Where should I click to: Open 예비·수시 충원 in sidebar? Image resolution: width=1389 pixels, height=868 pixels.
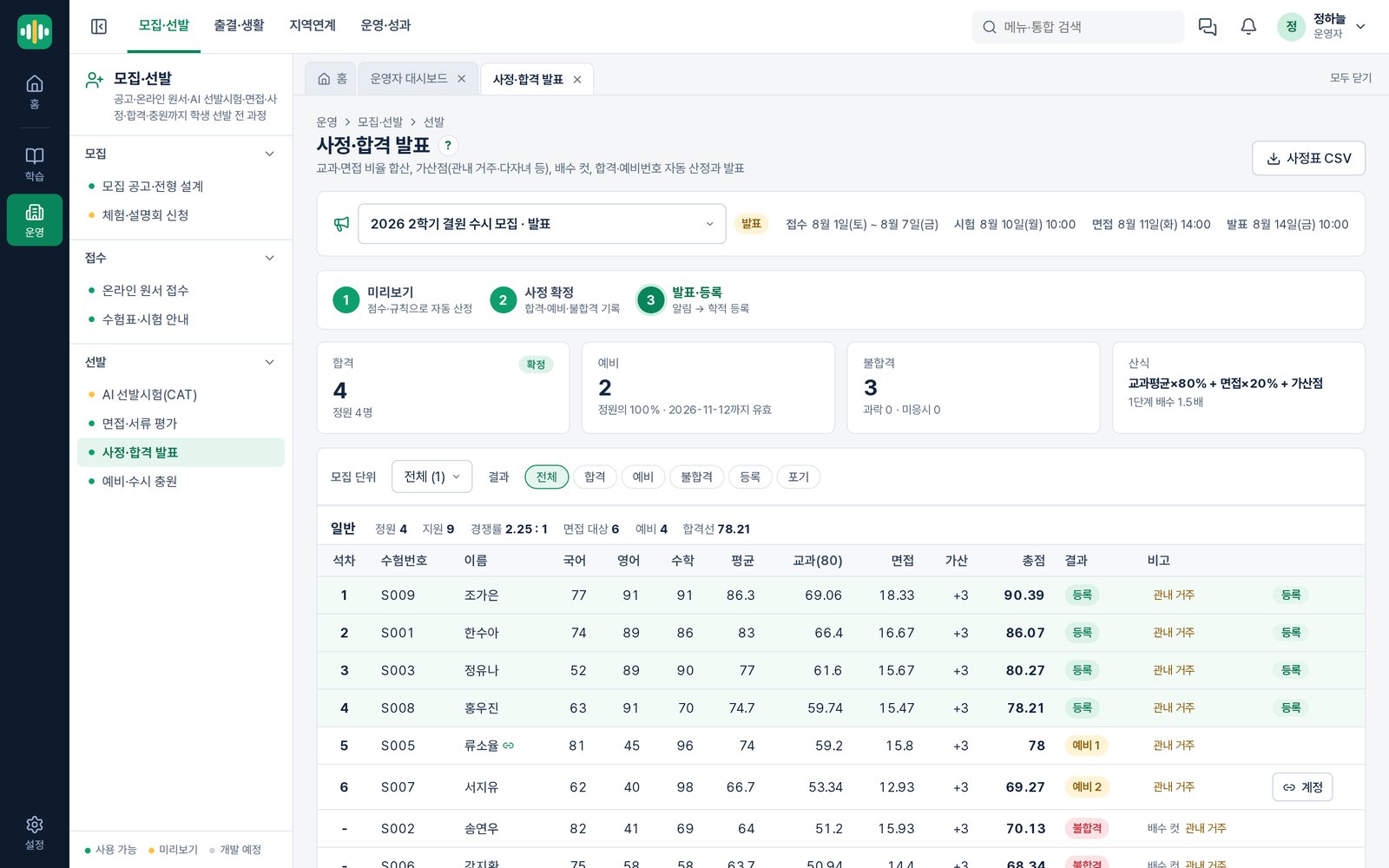(181, 481)
